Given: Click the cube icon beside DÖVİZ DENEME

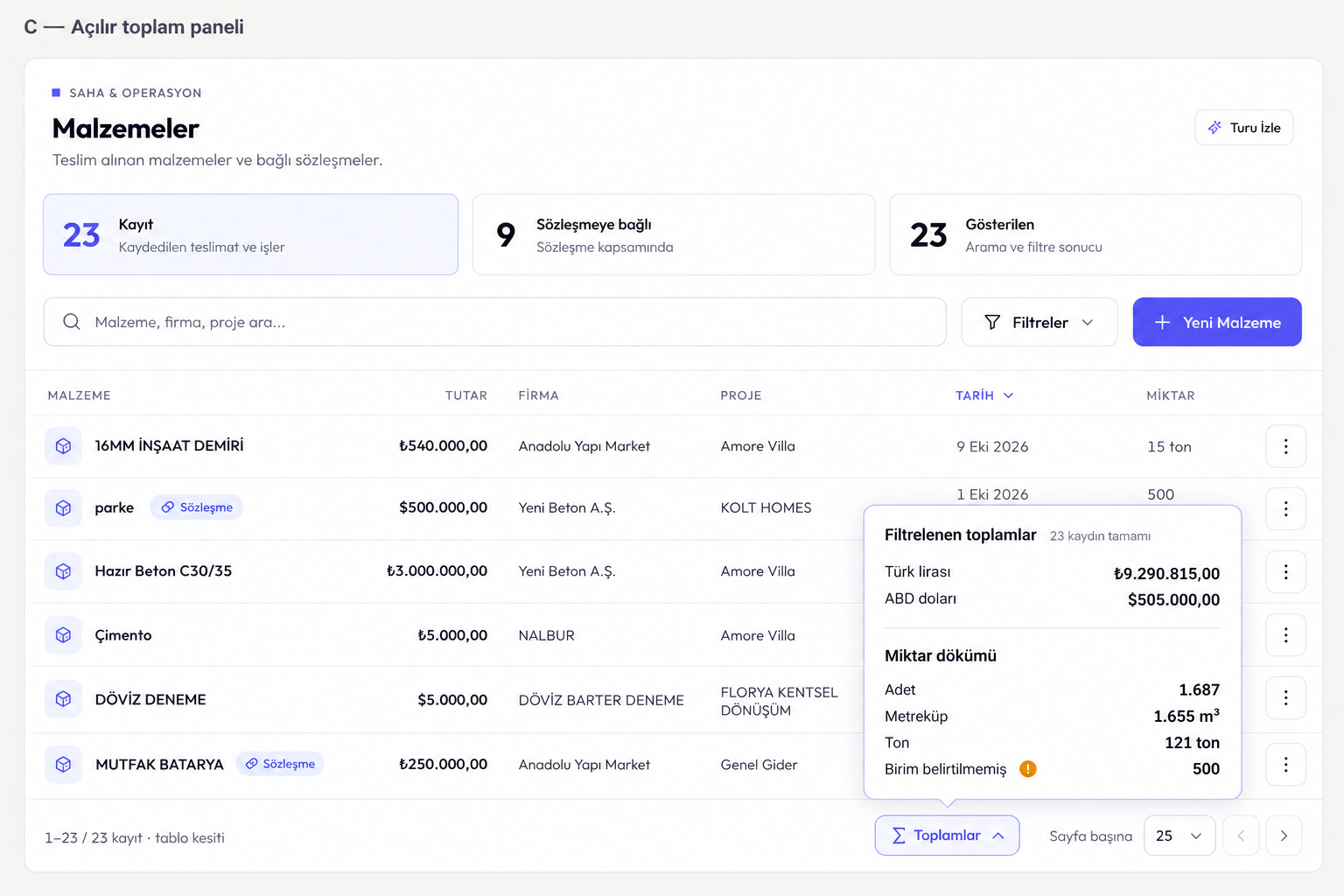Looking at the screenshot, I should coord(63,699).
